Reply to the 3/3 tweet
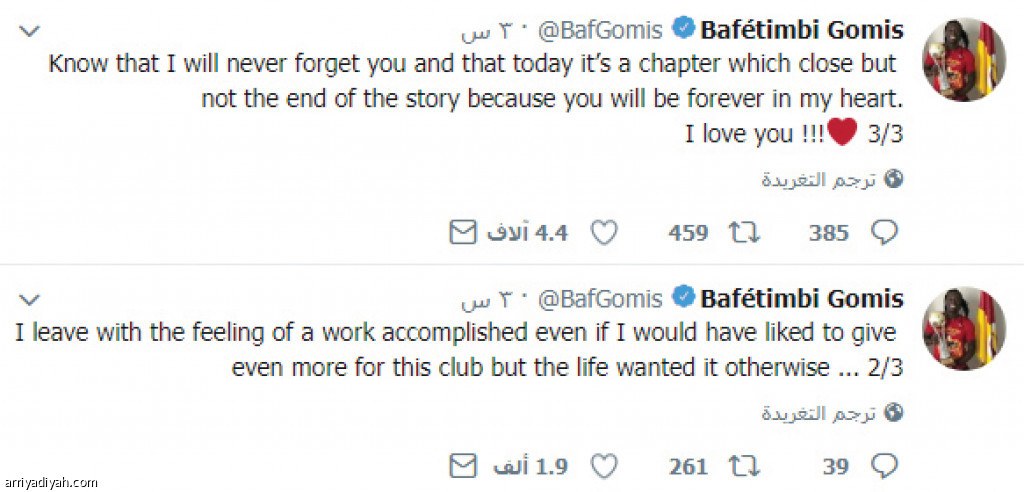 [883, 233]
